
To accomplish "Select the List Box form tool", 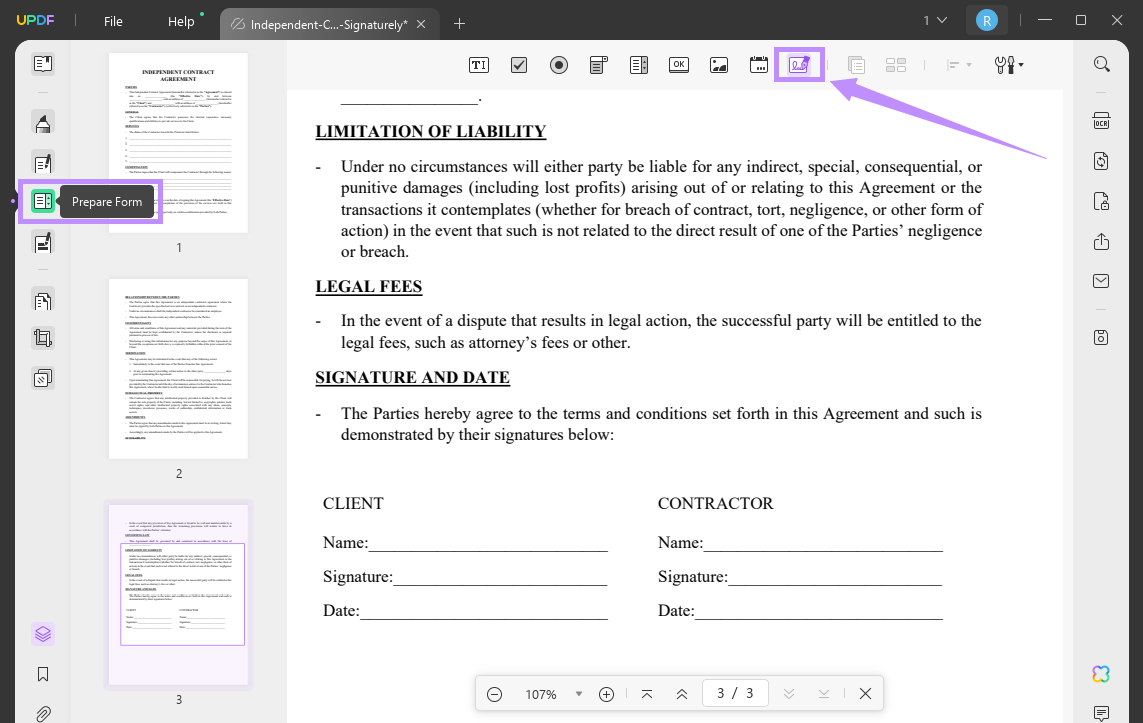I will point(639,64).
